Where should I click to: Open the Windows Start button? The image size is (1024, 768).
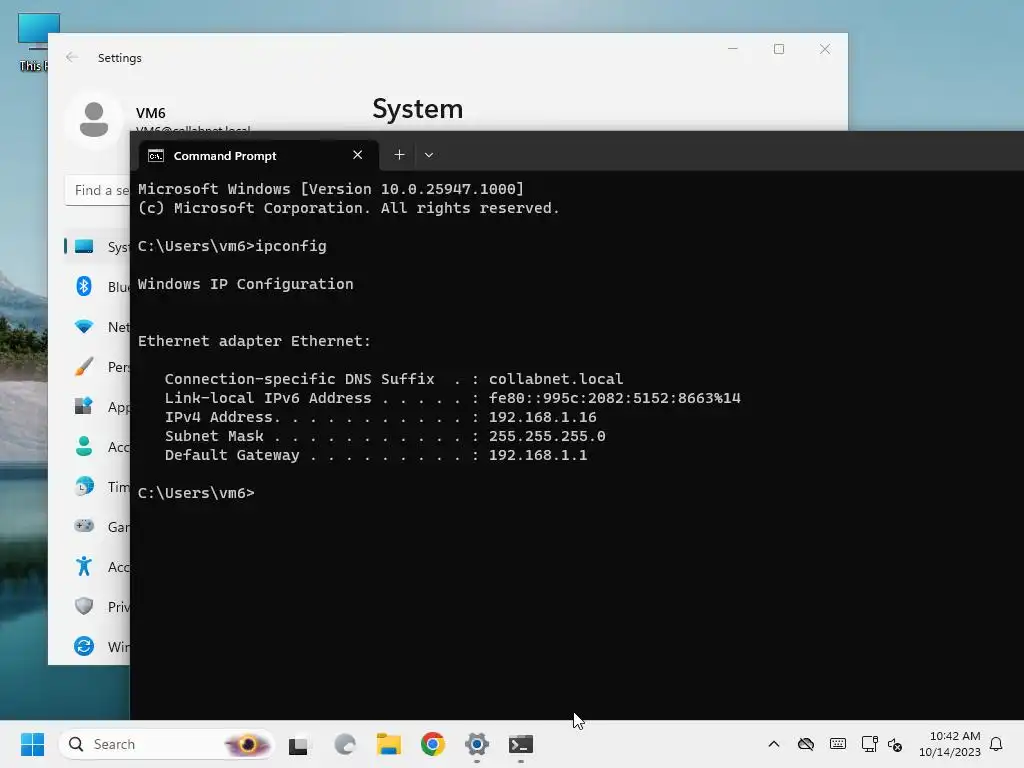pos(32,744)
